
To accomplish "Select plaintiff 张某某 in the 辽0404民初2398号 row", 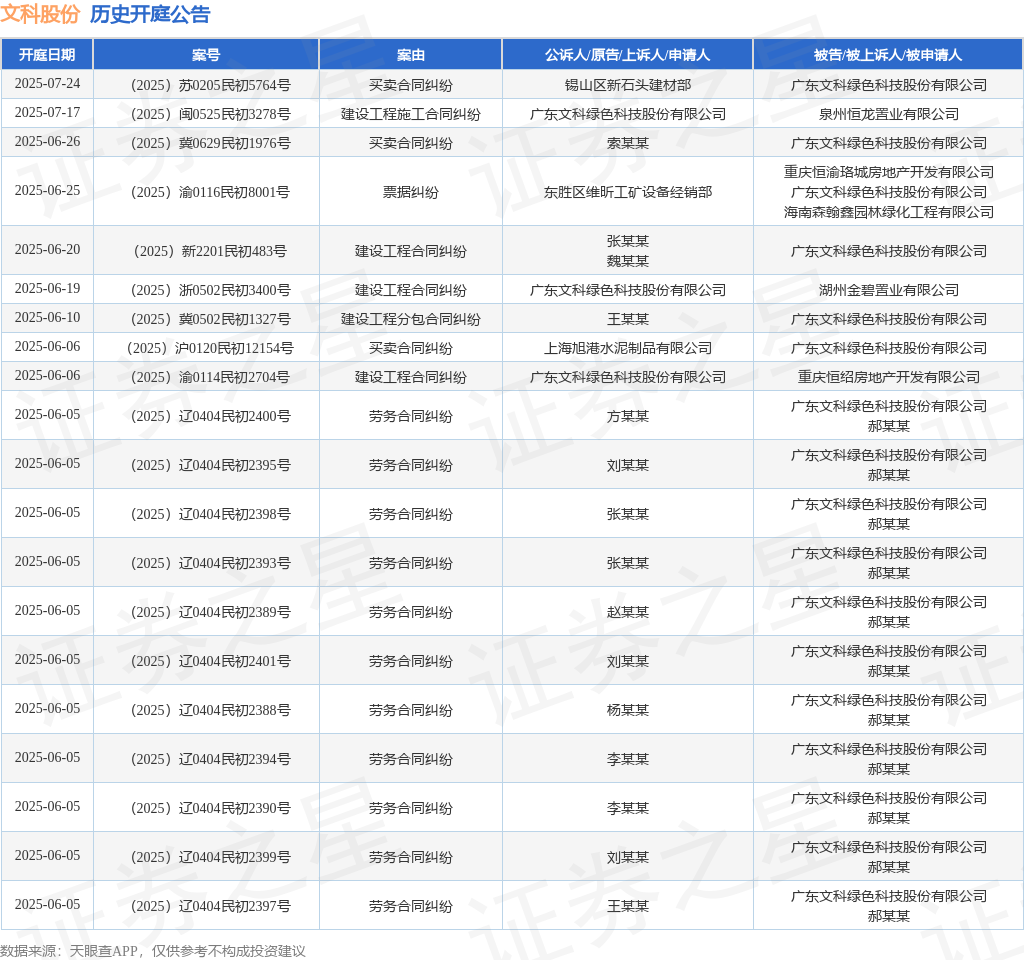I will coord(628,514).
